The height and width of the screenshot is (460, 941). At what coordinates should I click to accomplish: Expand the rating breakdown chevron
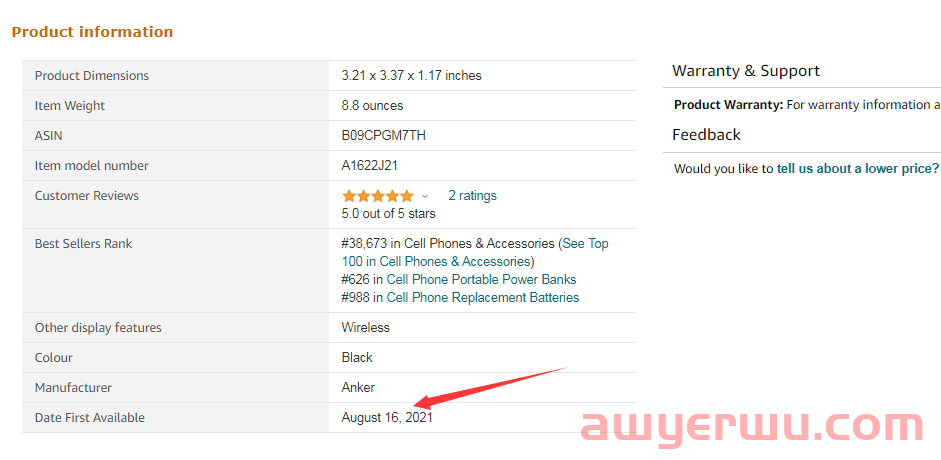tap(425, 196)
